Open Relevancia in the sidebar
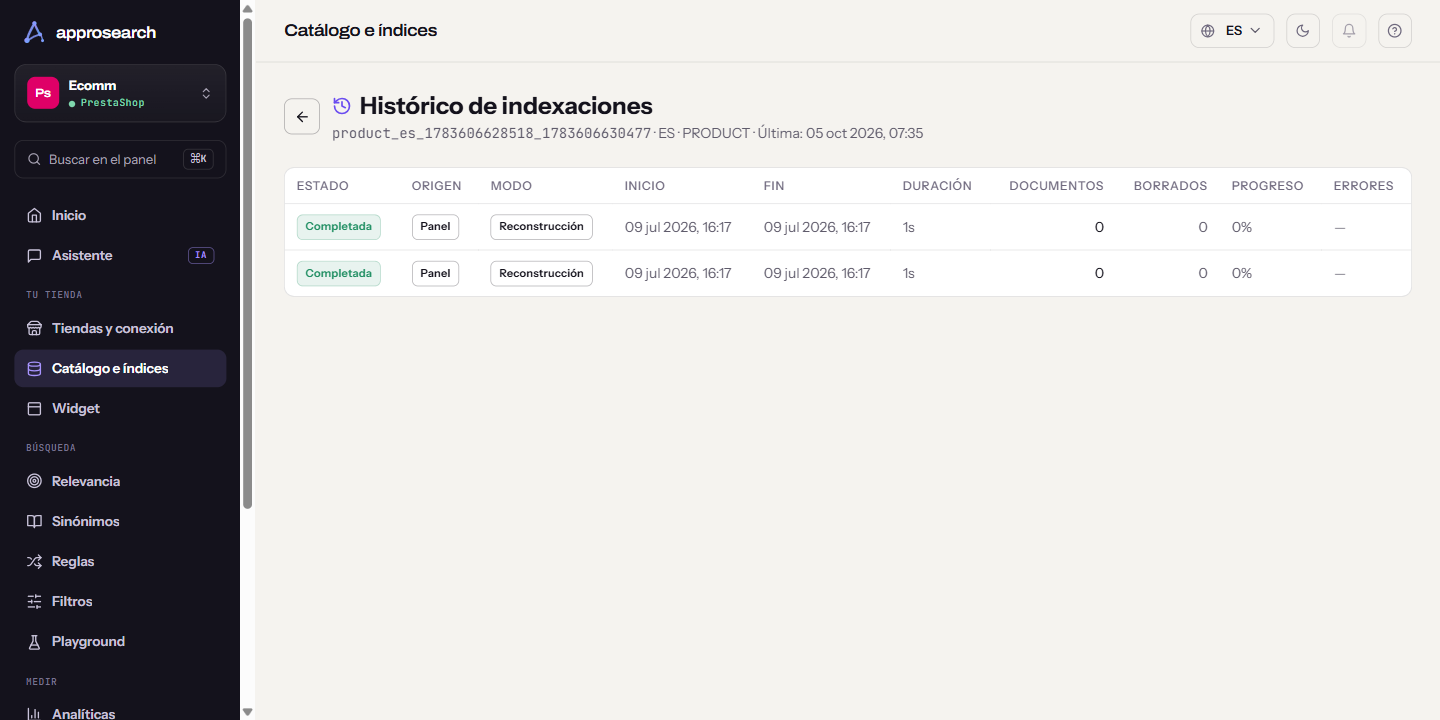1440x720 pixels. coord(120,481)
